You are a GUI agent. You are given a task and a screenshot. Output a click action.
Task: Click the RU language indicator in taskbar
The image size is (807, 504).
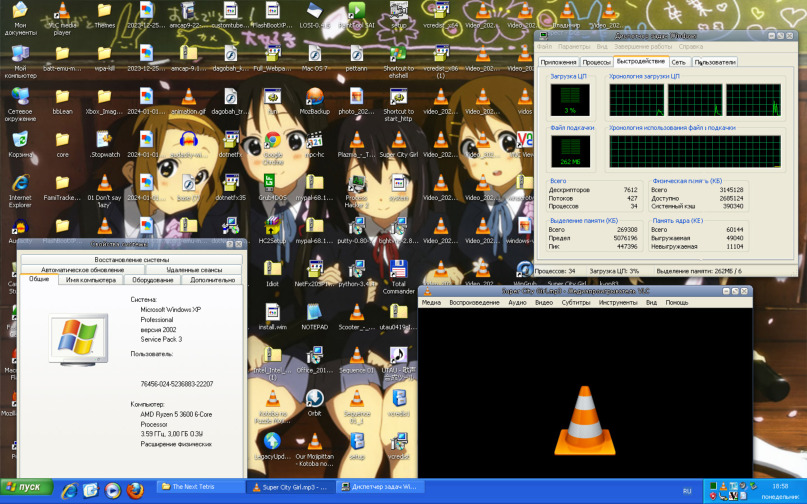pyautogui.click(x=686, y=491)
